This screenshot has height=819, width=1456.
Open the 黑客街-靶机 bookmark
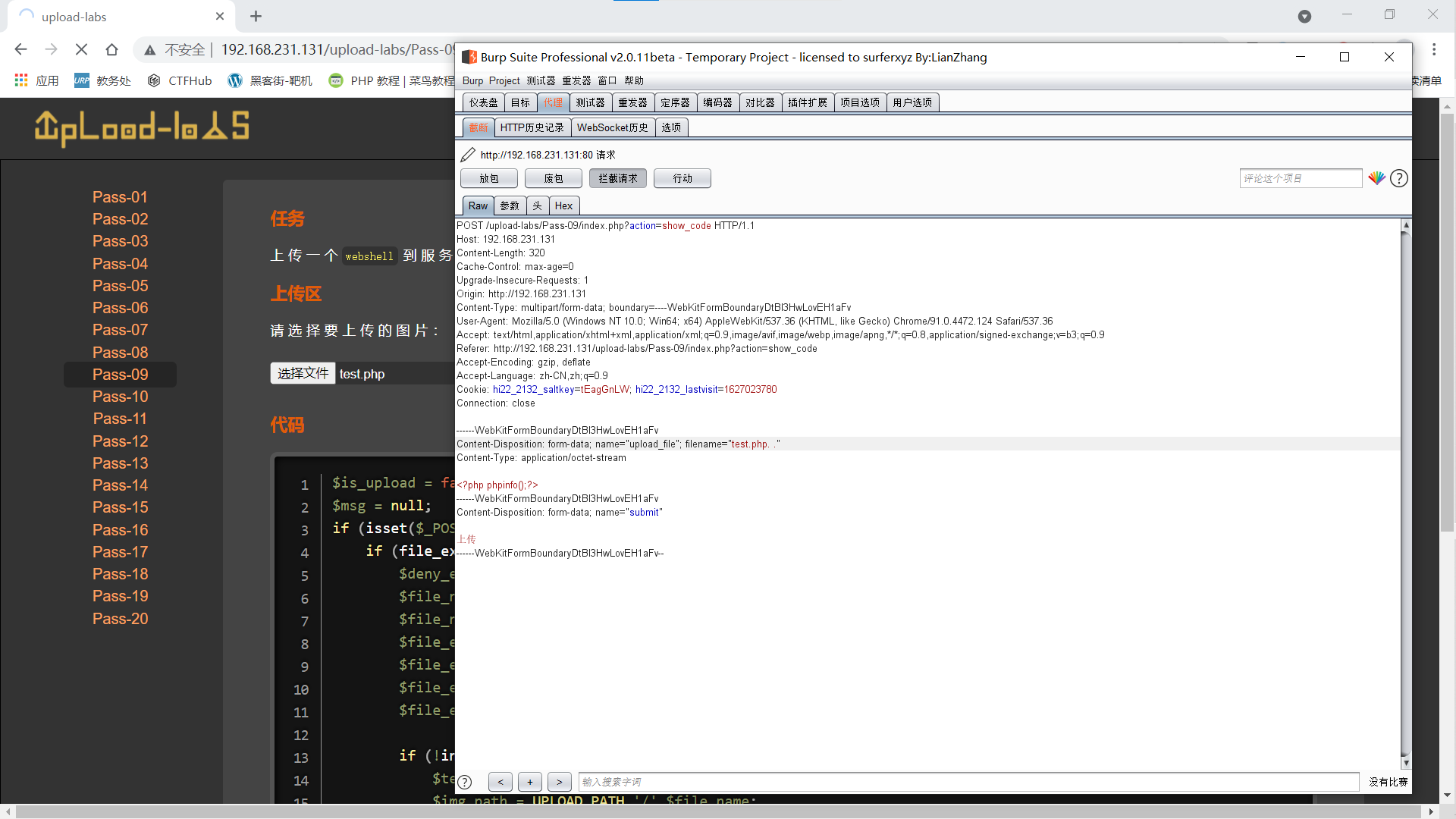click(270, 80)
